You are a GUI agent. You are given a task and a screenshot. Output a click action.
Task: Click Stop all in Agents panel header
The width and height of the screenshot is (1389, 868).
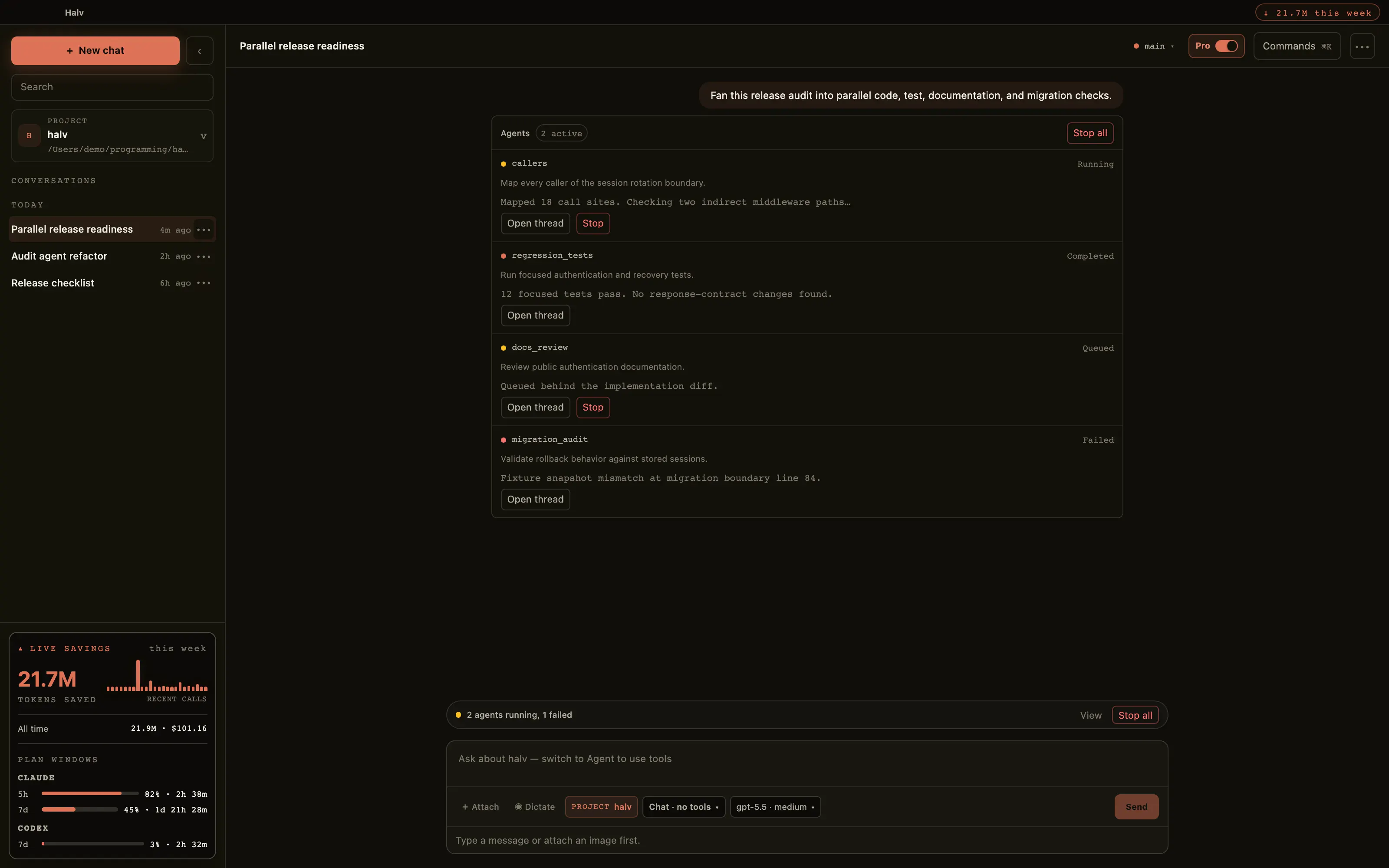coord(1090,133)
